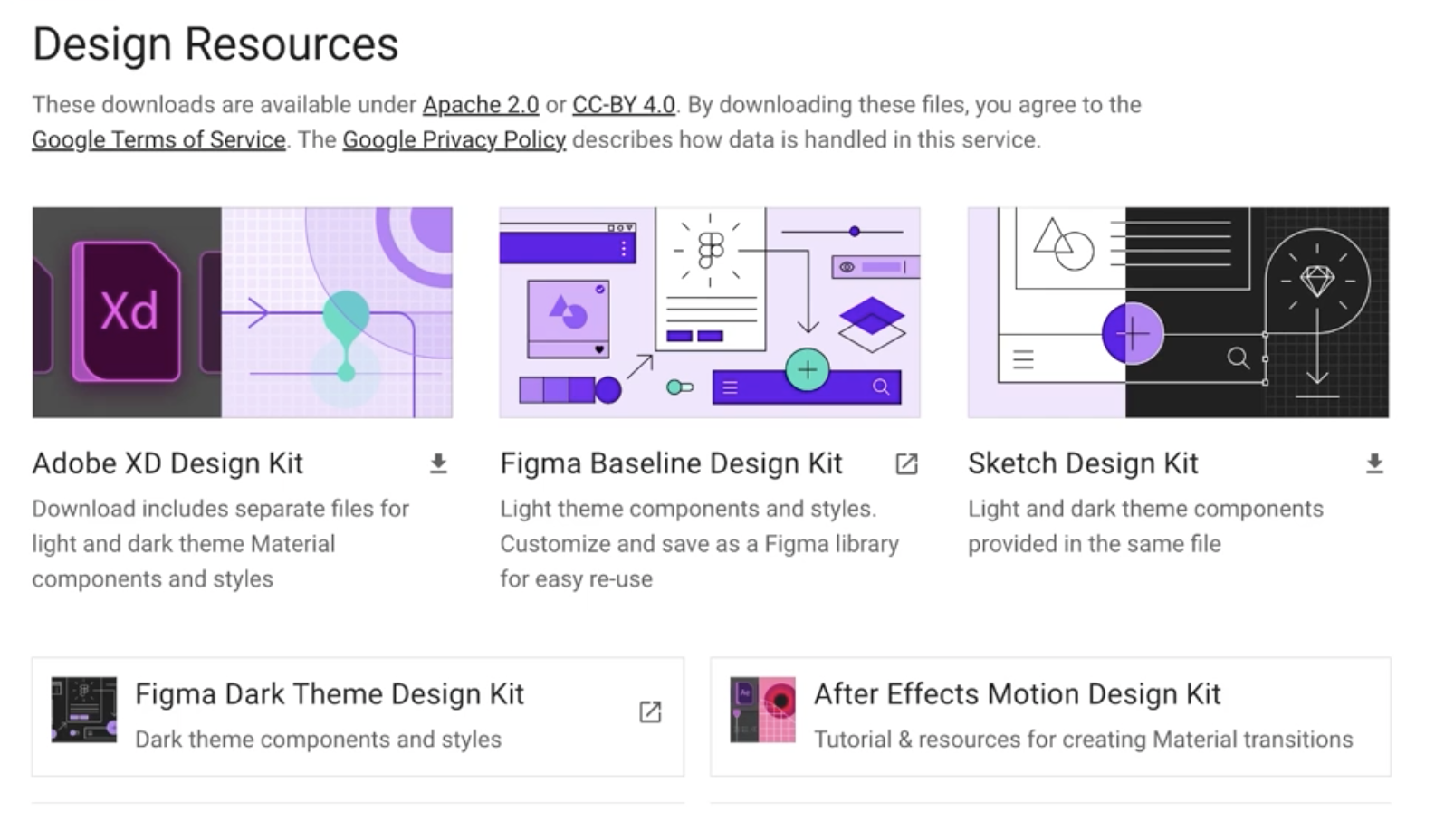Image resolution: width=1454 pixels, height=840 pixels.
Task: Click description 'Light and dark theme components'
Action: point(1145,509)
